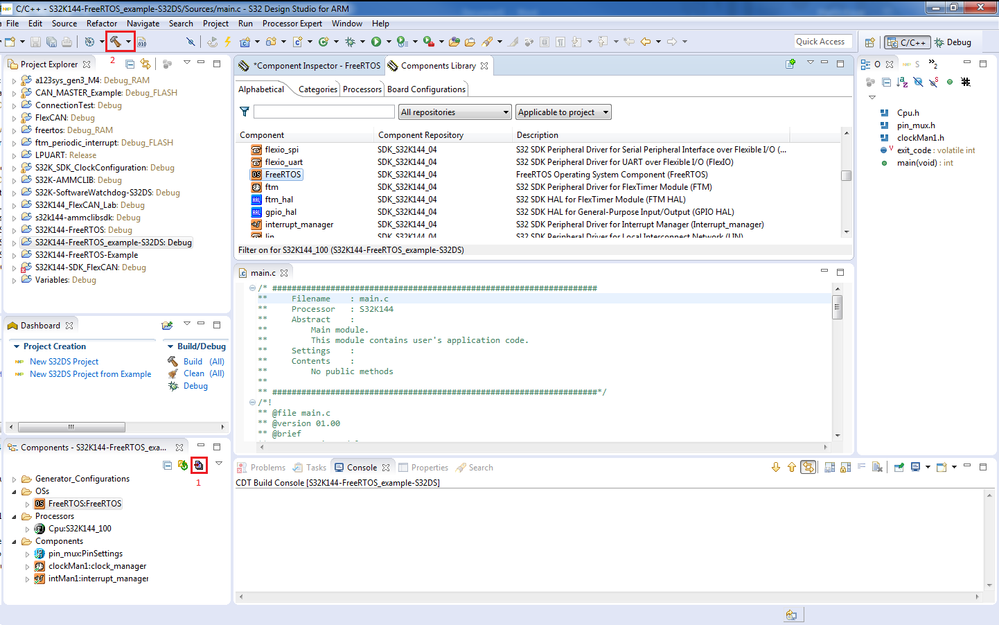Expand the Generator_Configurations tree node
This screenshot has width=999, height=625.
[x=15, y=479]
